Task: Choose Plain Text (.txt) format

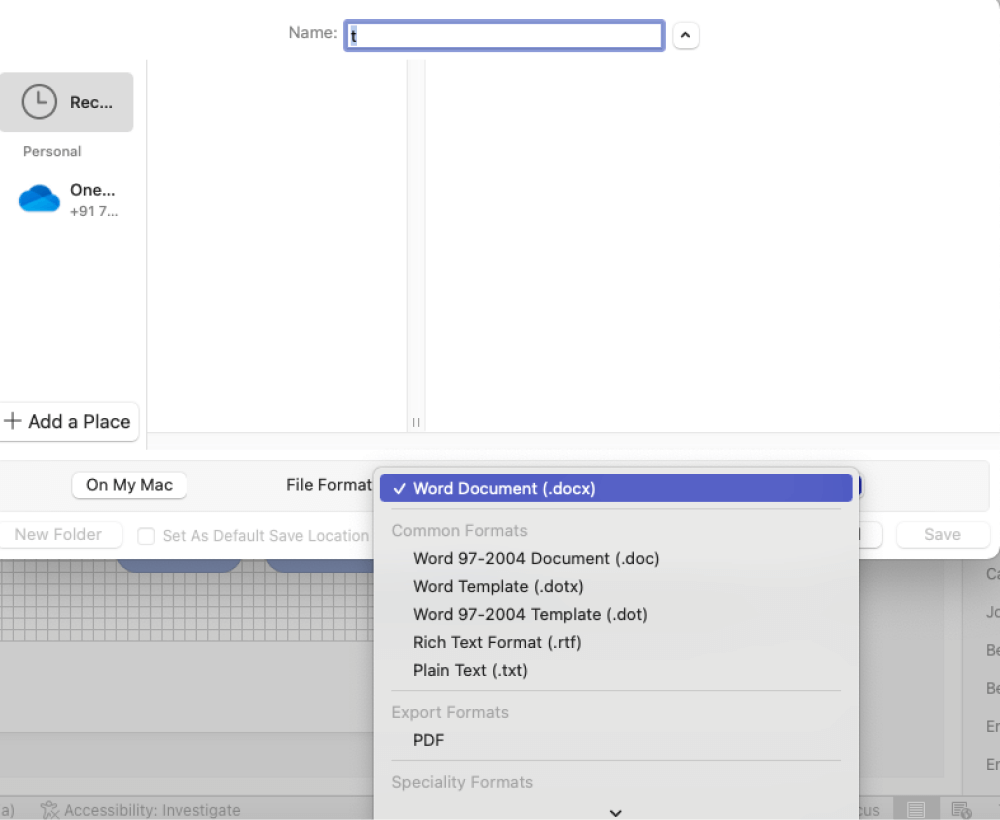Action: pos(470,671)
